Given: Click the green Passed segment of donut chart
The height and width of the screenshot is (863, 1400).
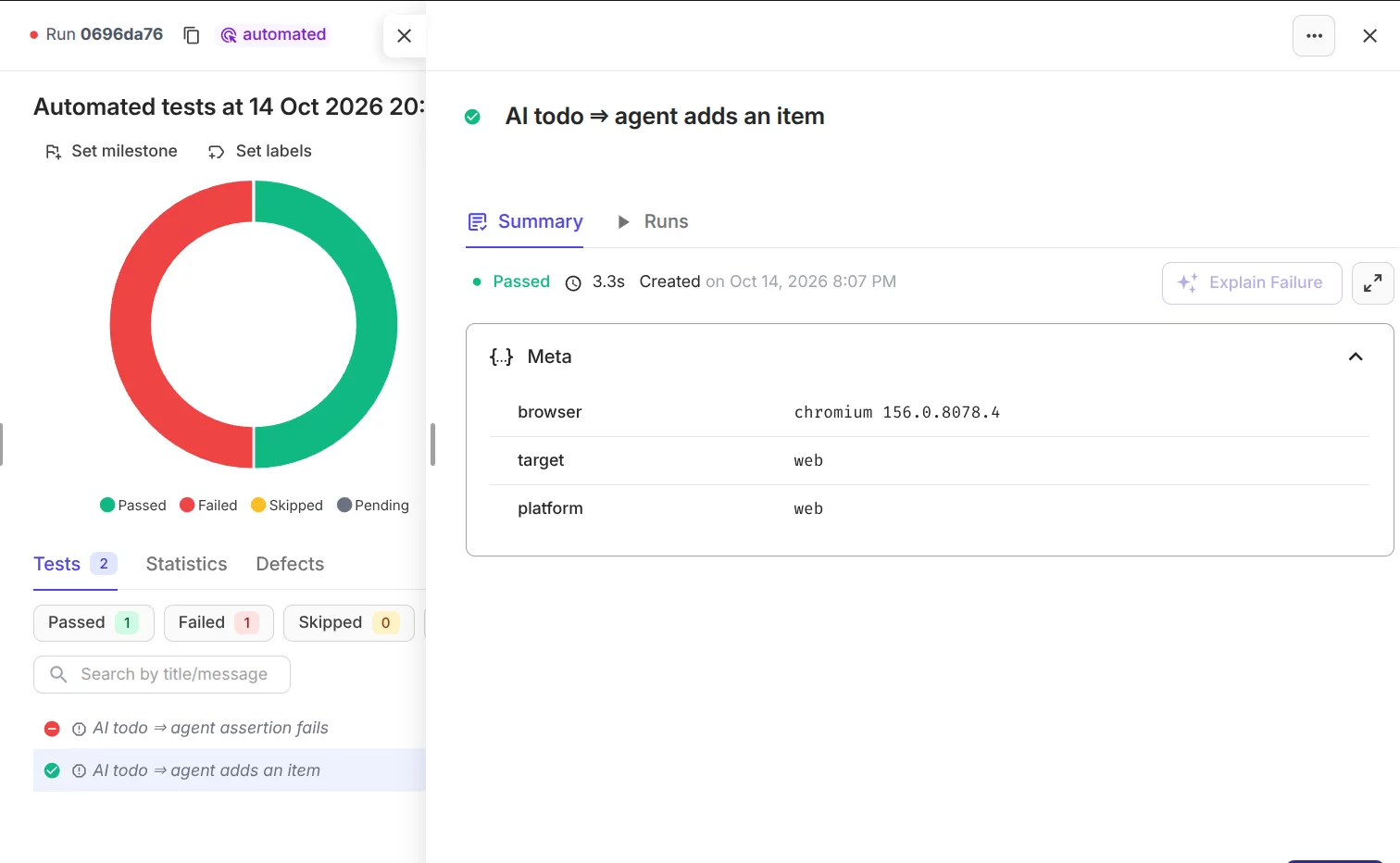Looking at the screenshot, I should 377,324.
